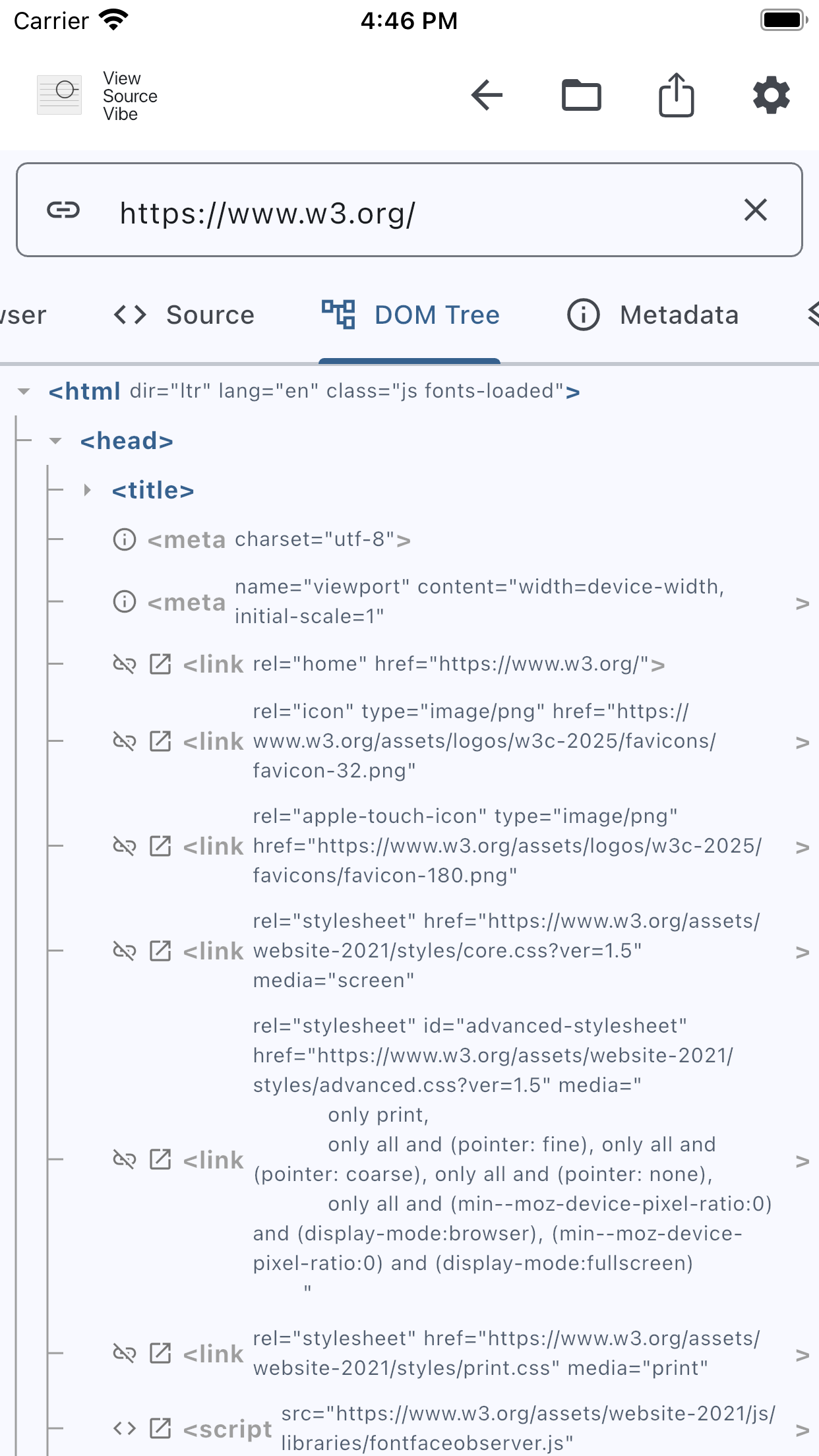Viewport: 819px width, 1456px height.
Task: Select favicon-180.png href text
Action: pyautogui.click(x=508, y=846)
